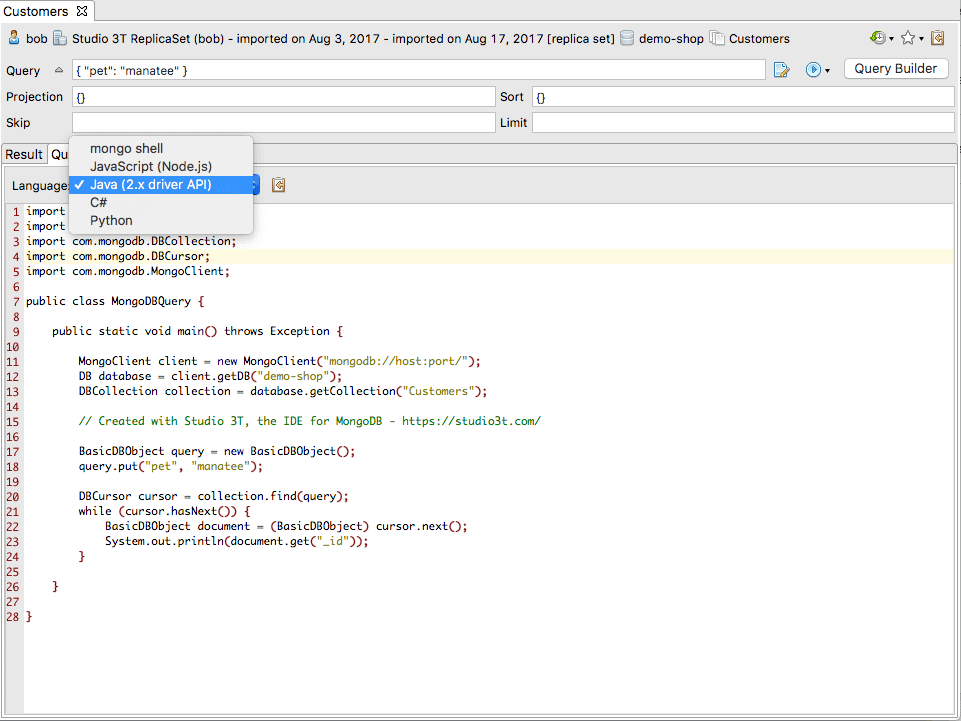Image resolution: width=961 pixels, height=721 pixels.
Task: Open the query history icon
Action: coord(877,38)
